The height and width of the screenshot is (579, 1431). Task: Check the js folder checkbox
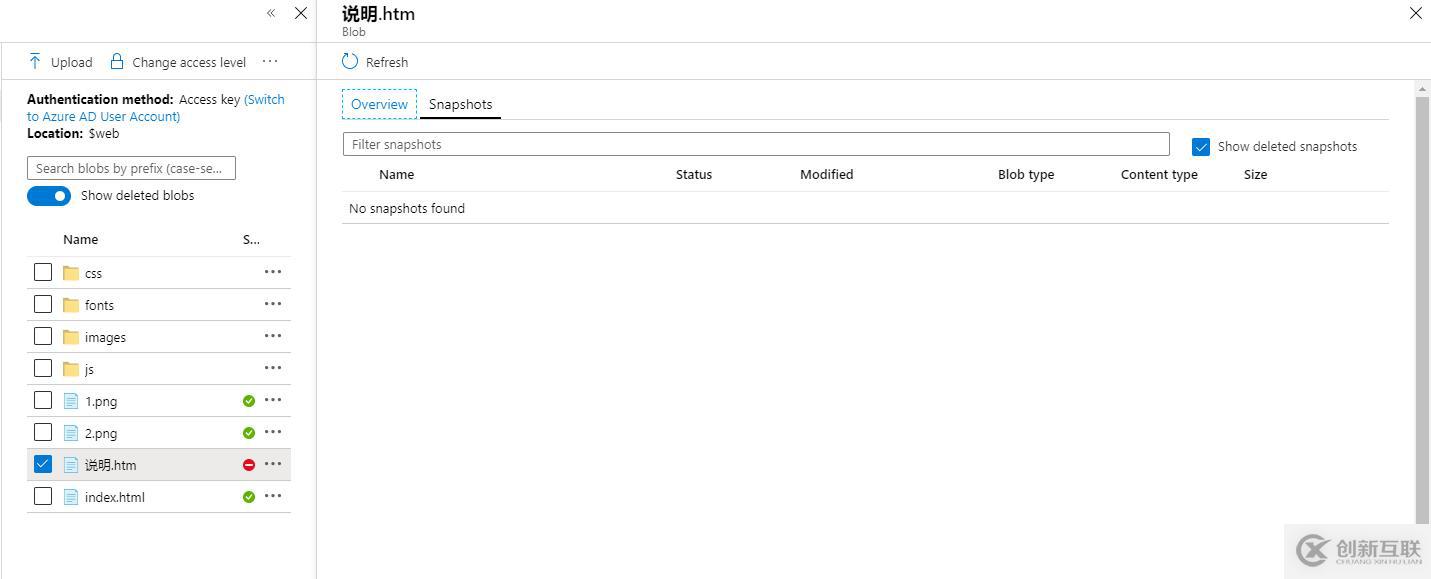pyautogui.click(x=43, y=368)
